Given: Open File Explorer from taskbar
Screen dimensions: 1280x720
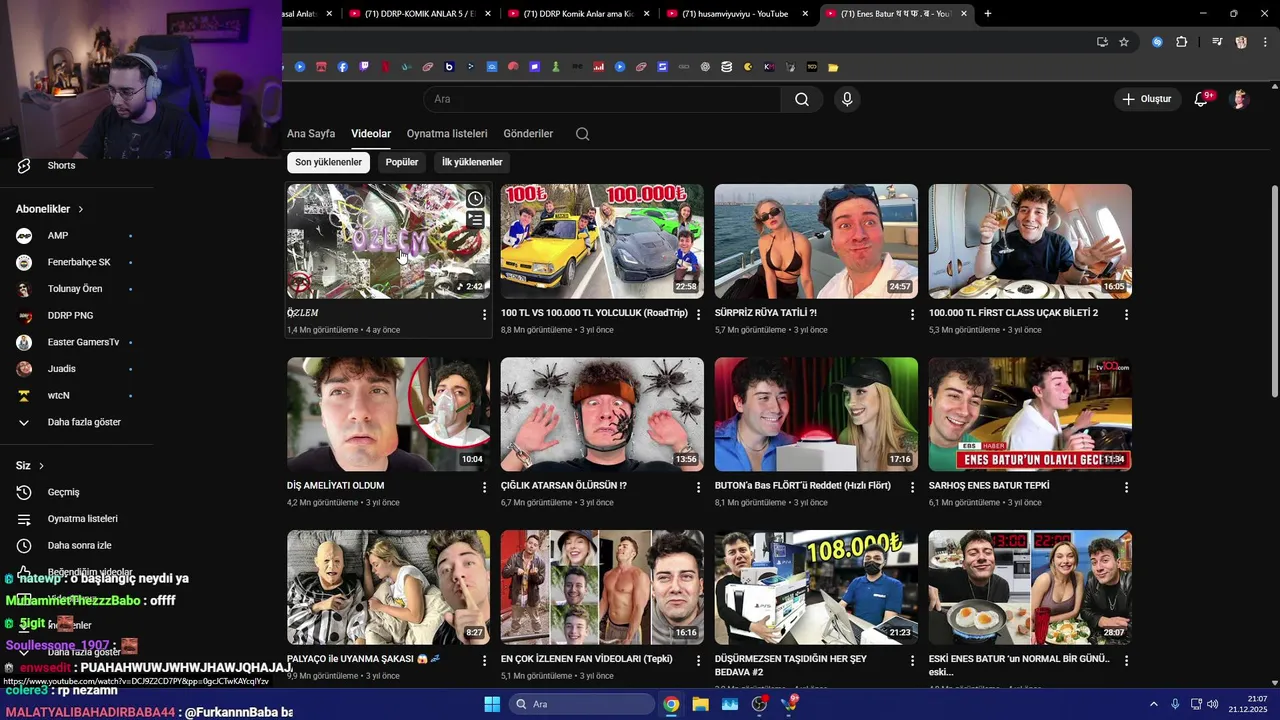Looking at the screenshot, I should (x=700, y=704).
